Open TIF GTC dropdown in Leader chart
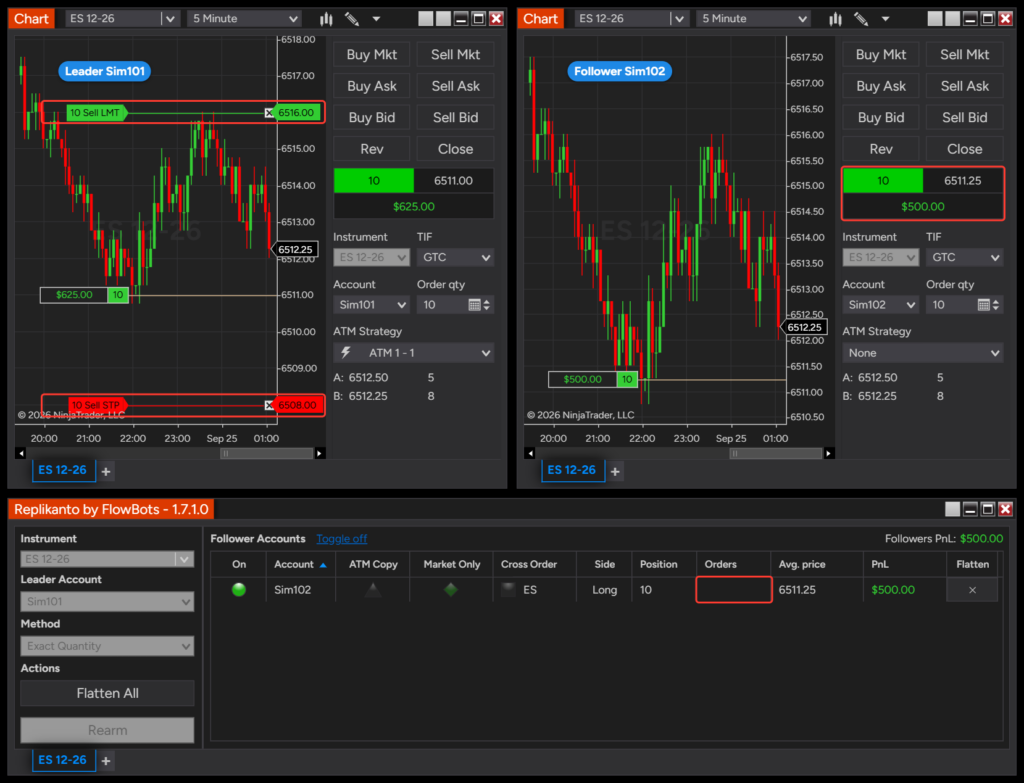Screen dimensions: 1024x783 pyautogui.click(x=455, y=257)
